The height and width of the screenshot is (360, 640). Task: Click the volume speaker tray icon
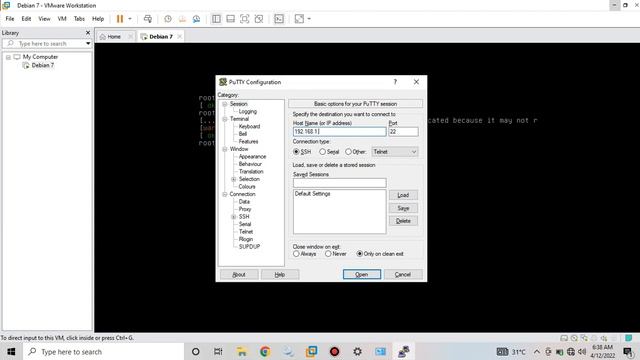pos(582,351)
